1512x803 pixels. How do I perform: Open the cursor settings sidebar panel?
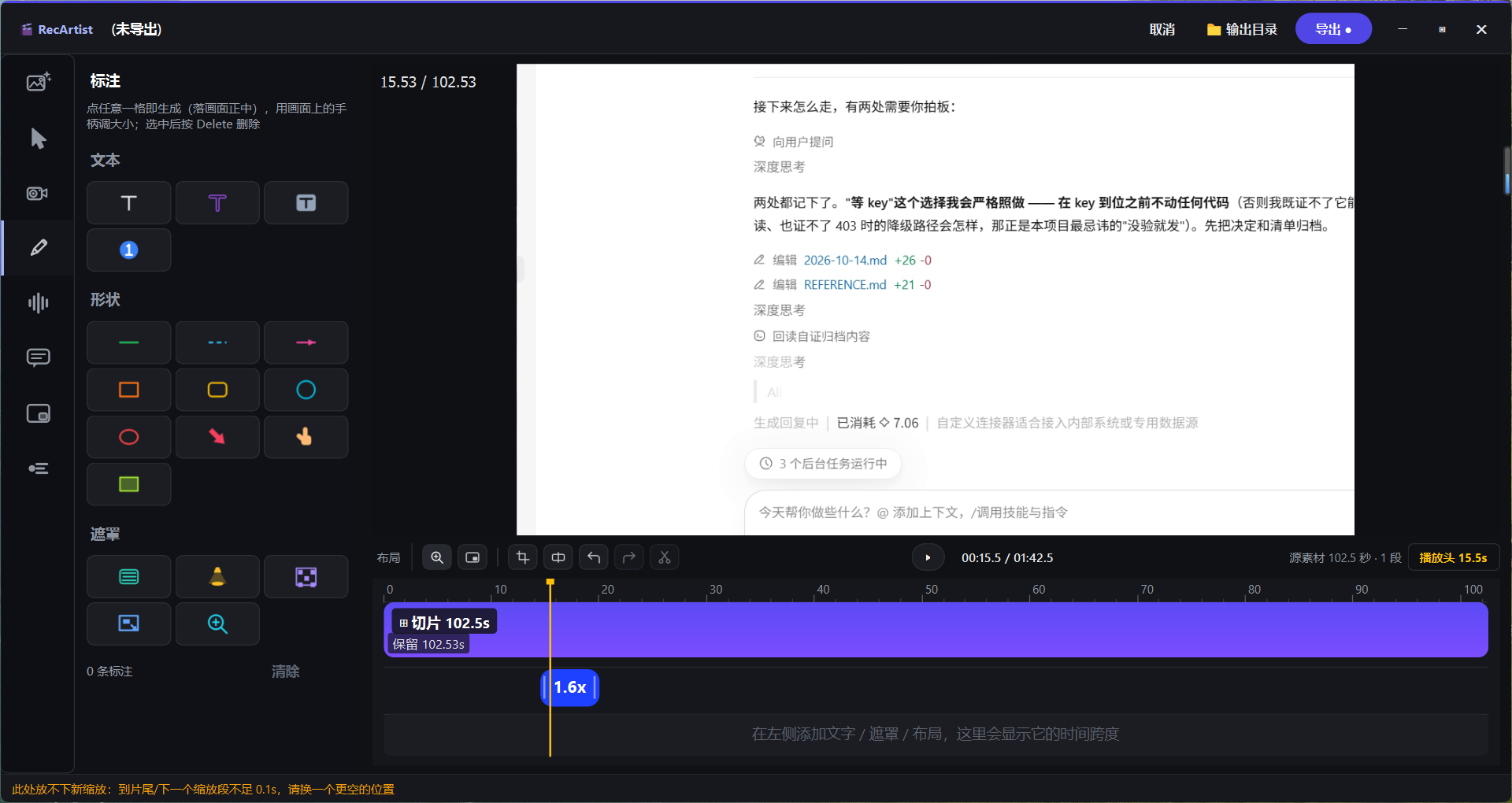[38, 139]
